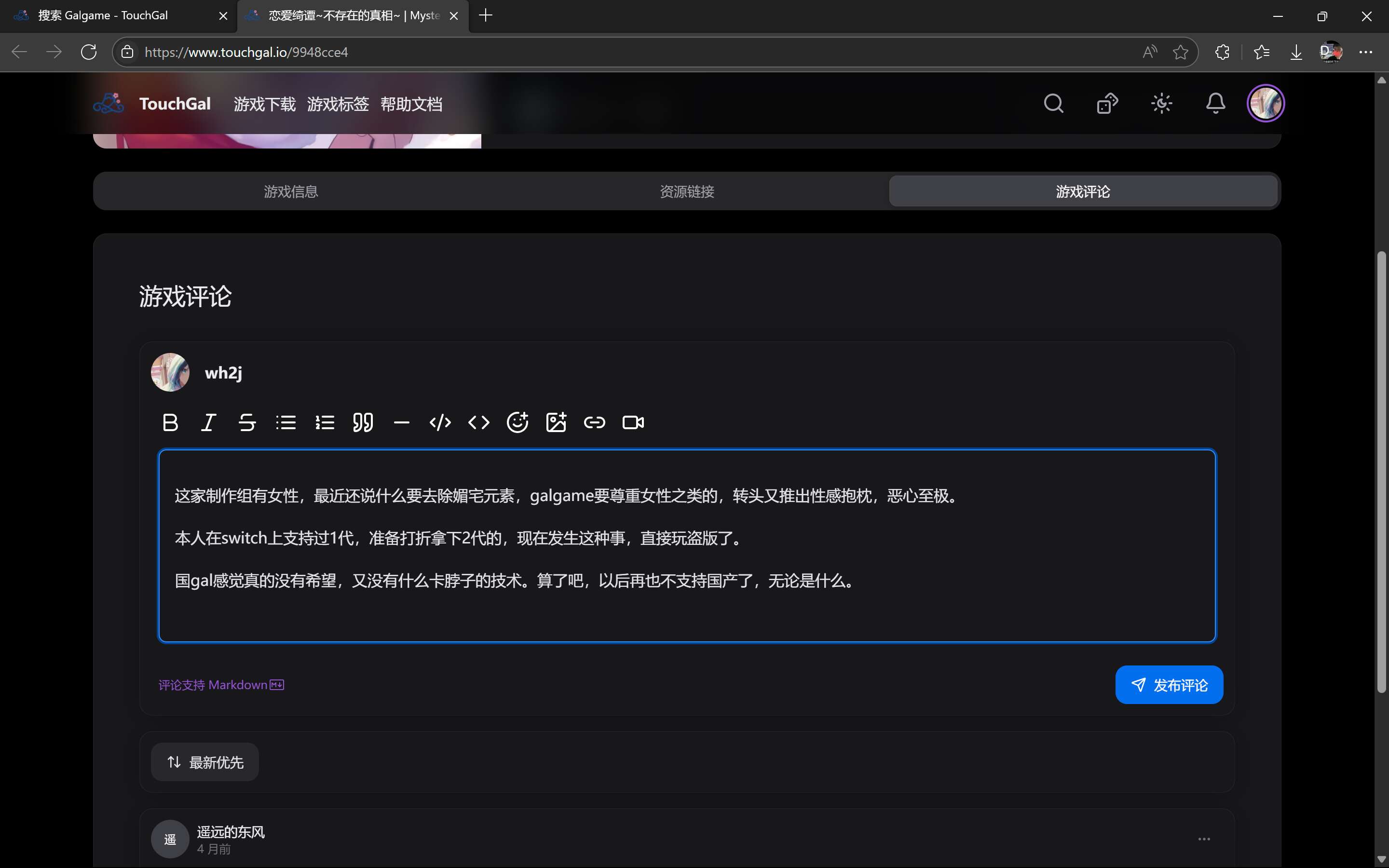Close the 恋爱绮谭 browser tab
The width and height of the screenshot is (1389, 868).
click(x=453, y=16)
